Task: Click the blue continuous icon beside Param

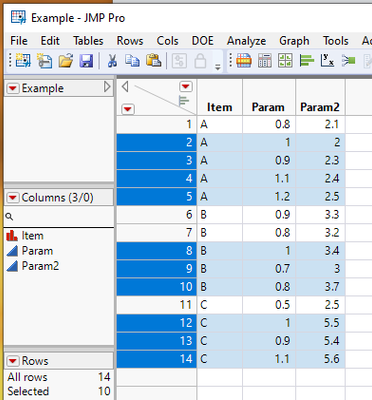Action: point(12,251)
